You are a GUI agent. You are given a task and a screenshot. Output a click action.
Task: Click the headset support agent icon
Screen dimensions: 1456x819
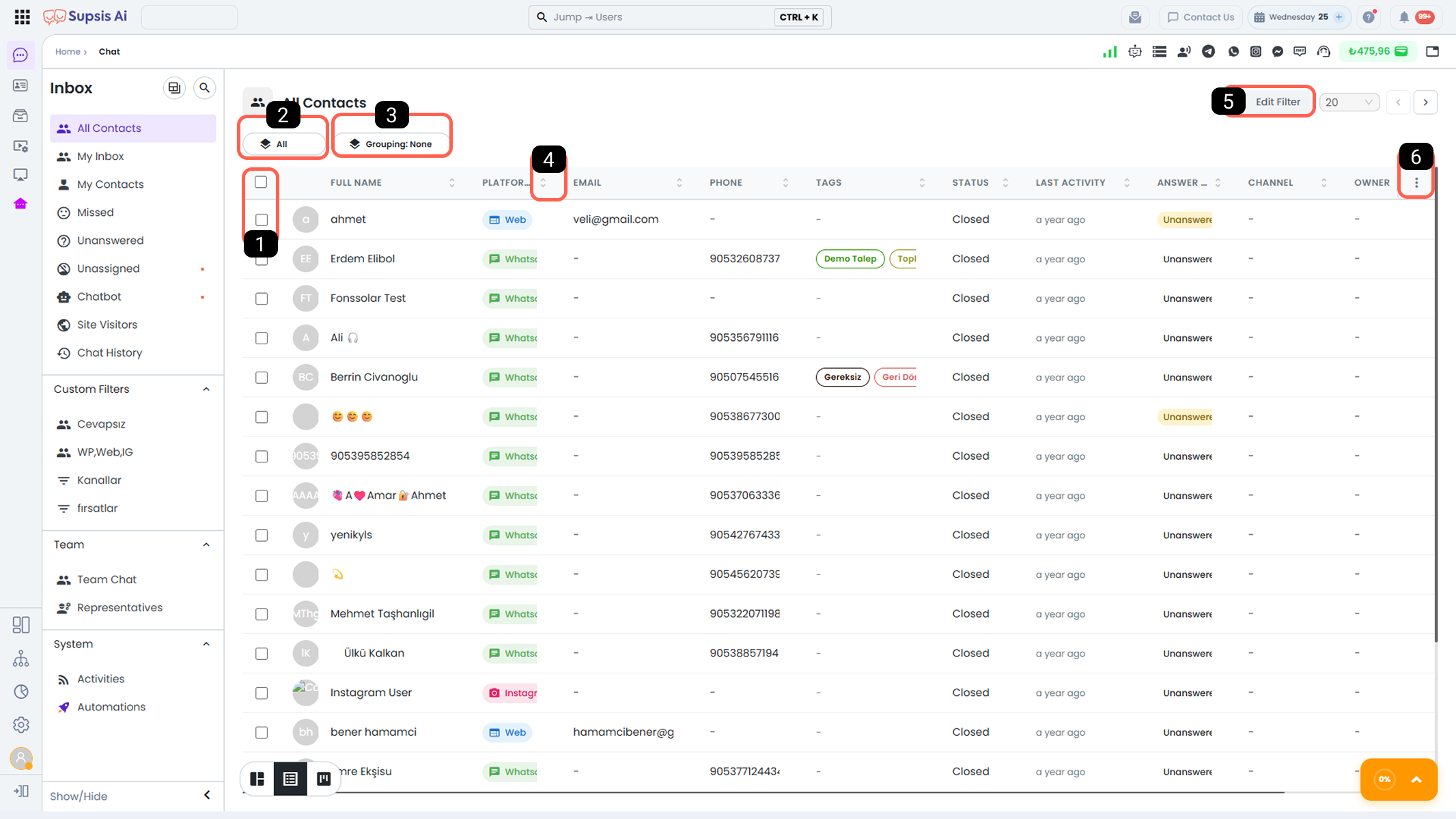pos(1324,51)
